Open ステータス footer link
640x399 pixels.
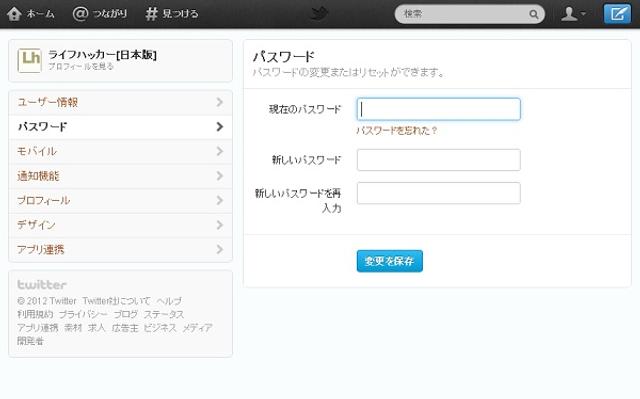pyautogui.click(x=164, y=315)
